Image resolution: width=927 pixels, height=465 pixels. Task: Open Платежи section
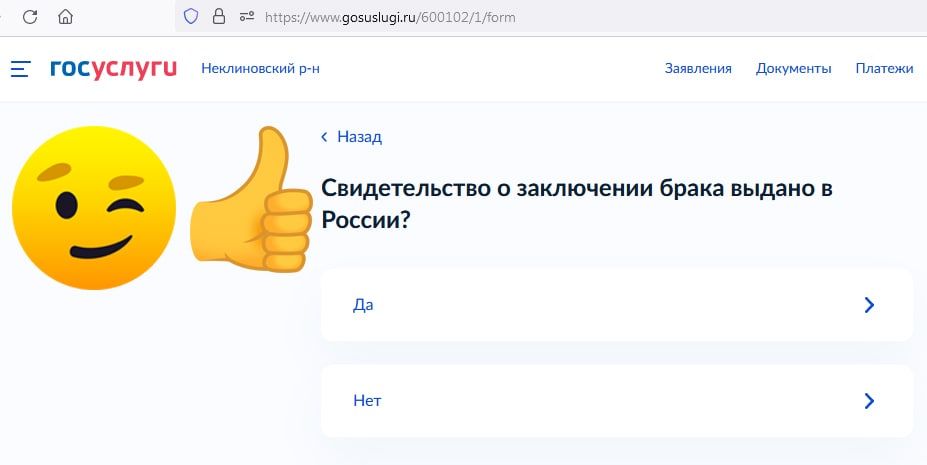point(884,69)
